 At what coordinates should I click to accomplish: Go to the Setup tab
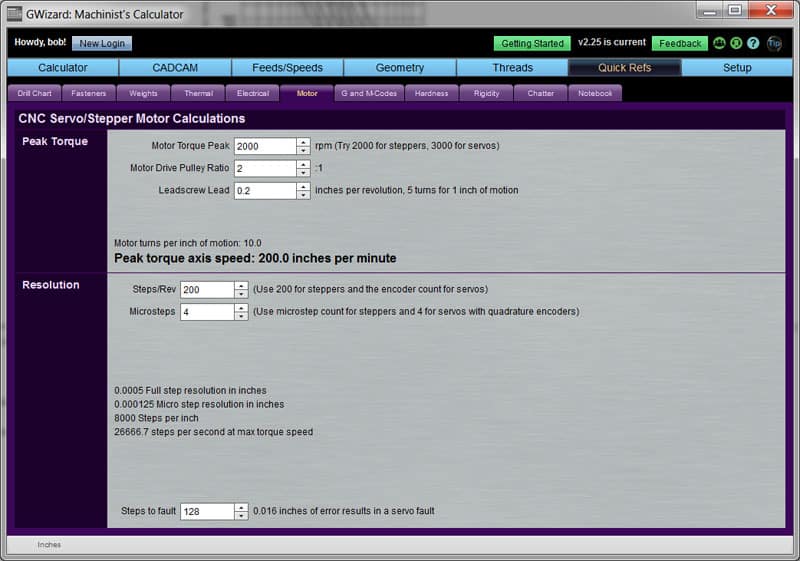pyautogui.click(x=737, y=68)
